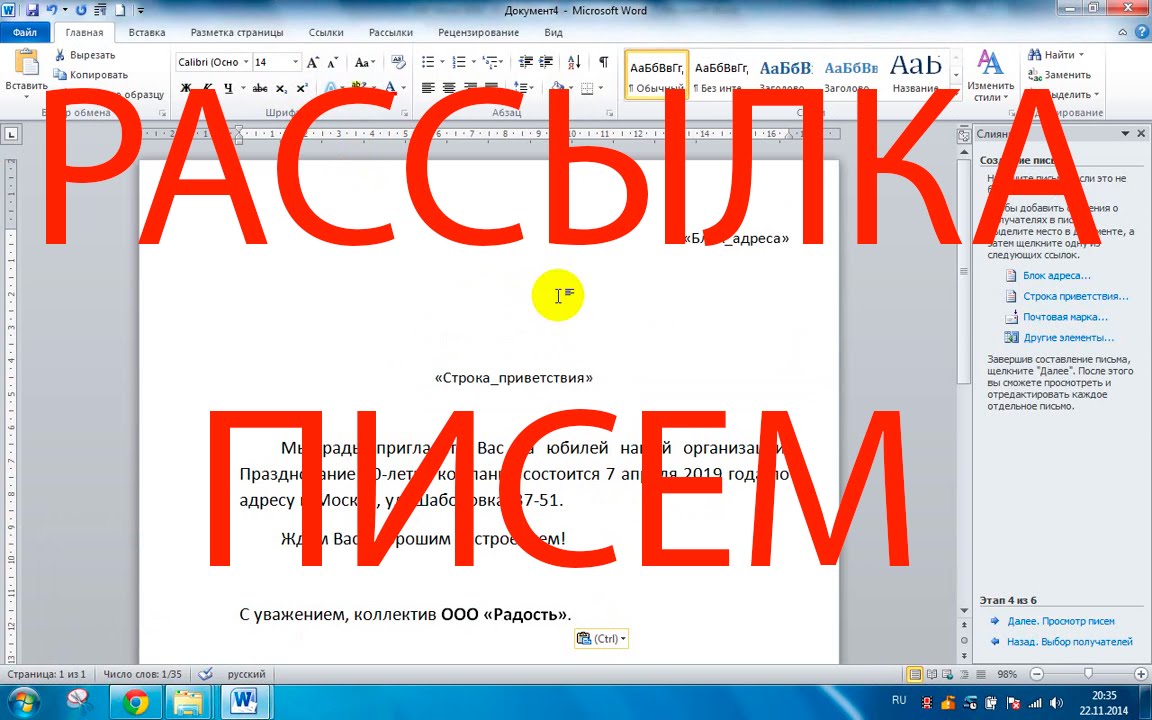Click the Shrink Font icon
1152x720 pixels.
point(332,62)
